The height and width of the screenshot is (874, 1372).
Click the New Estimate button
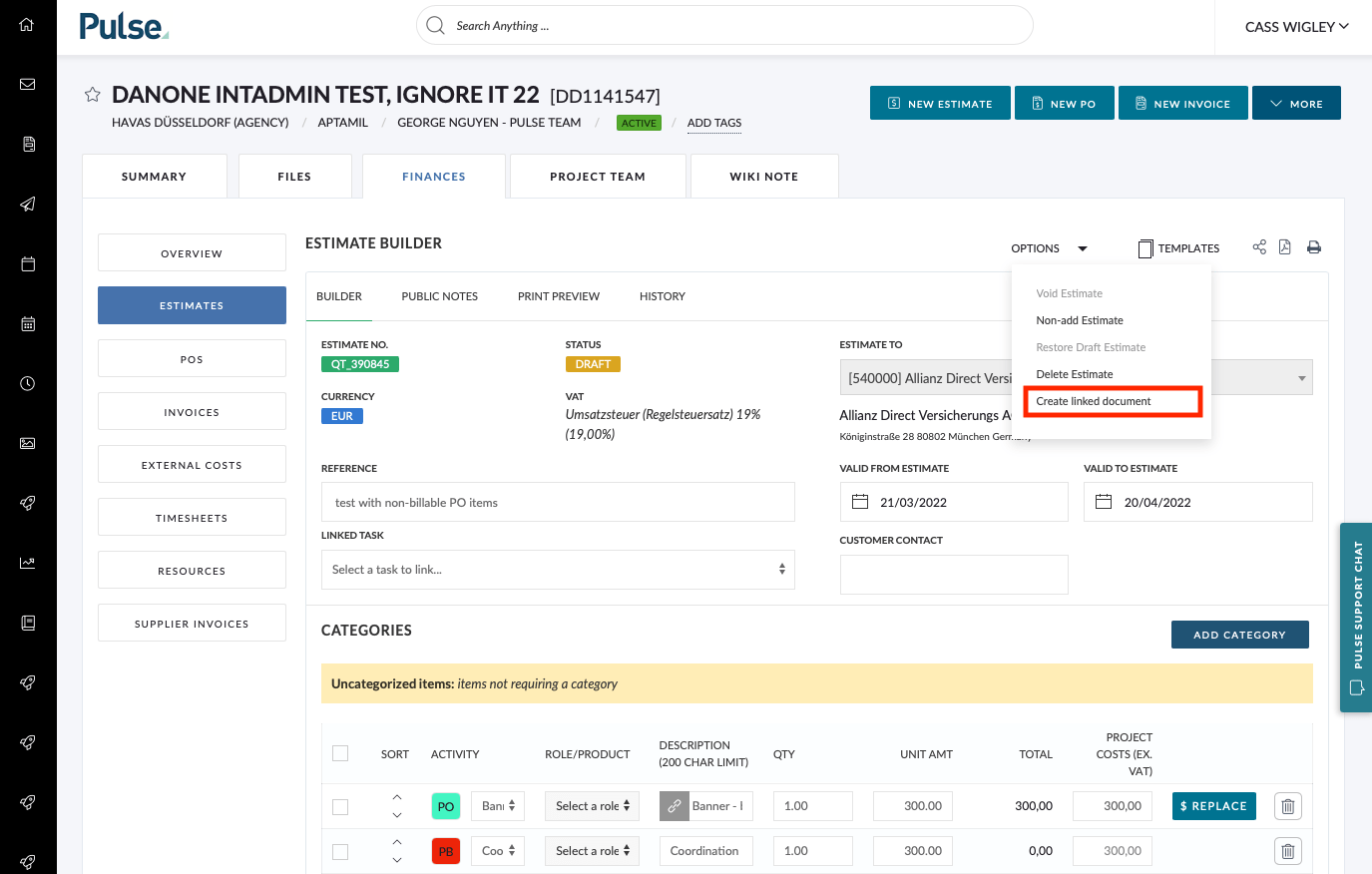tap(940, 103)
